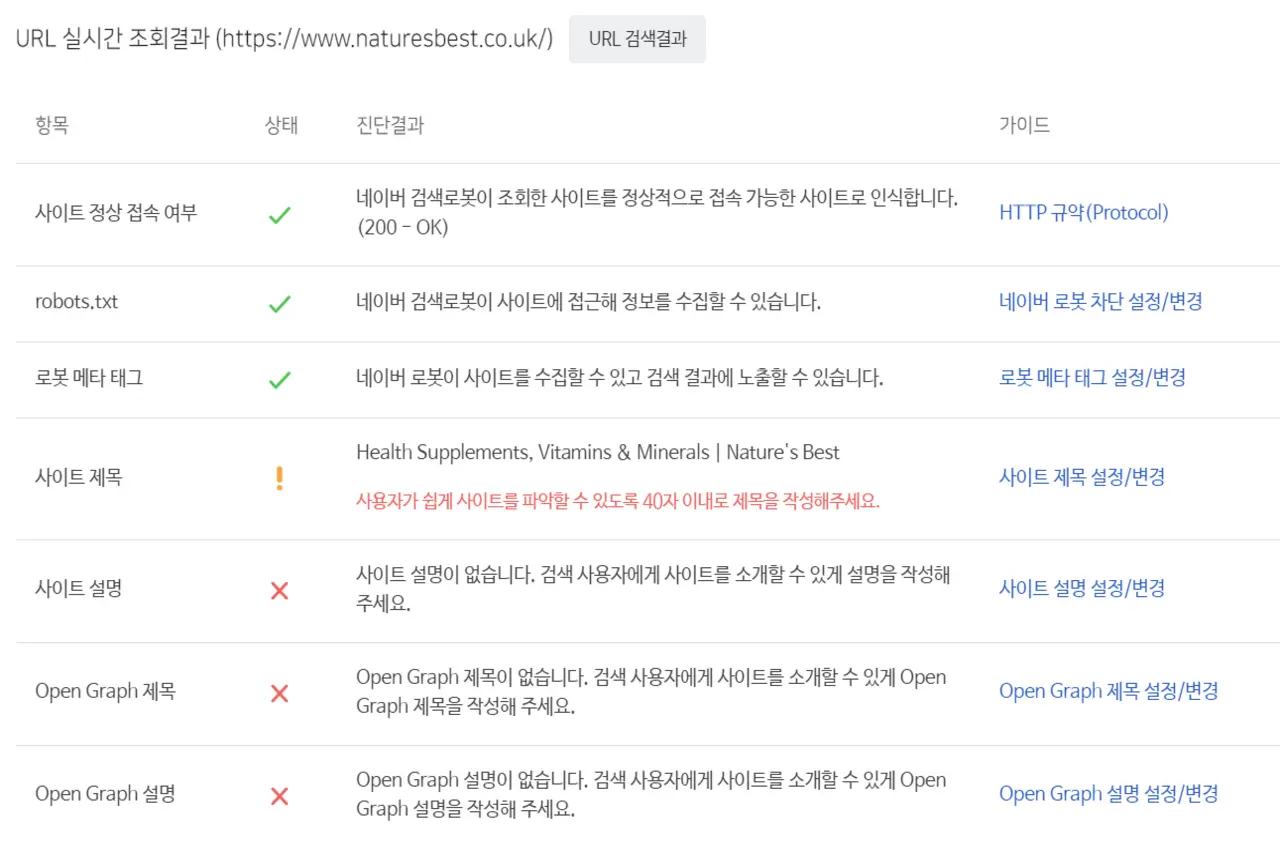
Task: Open the Open Graph 설명 설정/변경 link
Action: tap(1108, 794)
